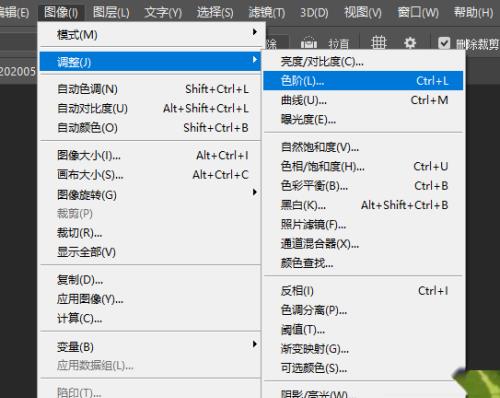The height and width of the screenshot is (398, 500).
Task: Open the crop overlay grid icon
Action: coord(378,43)
